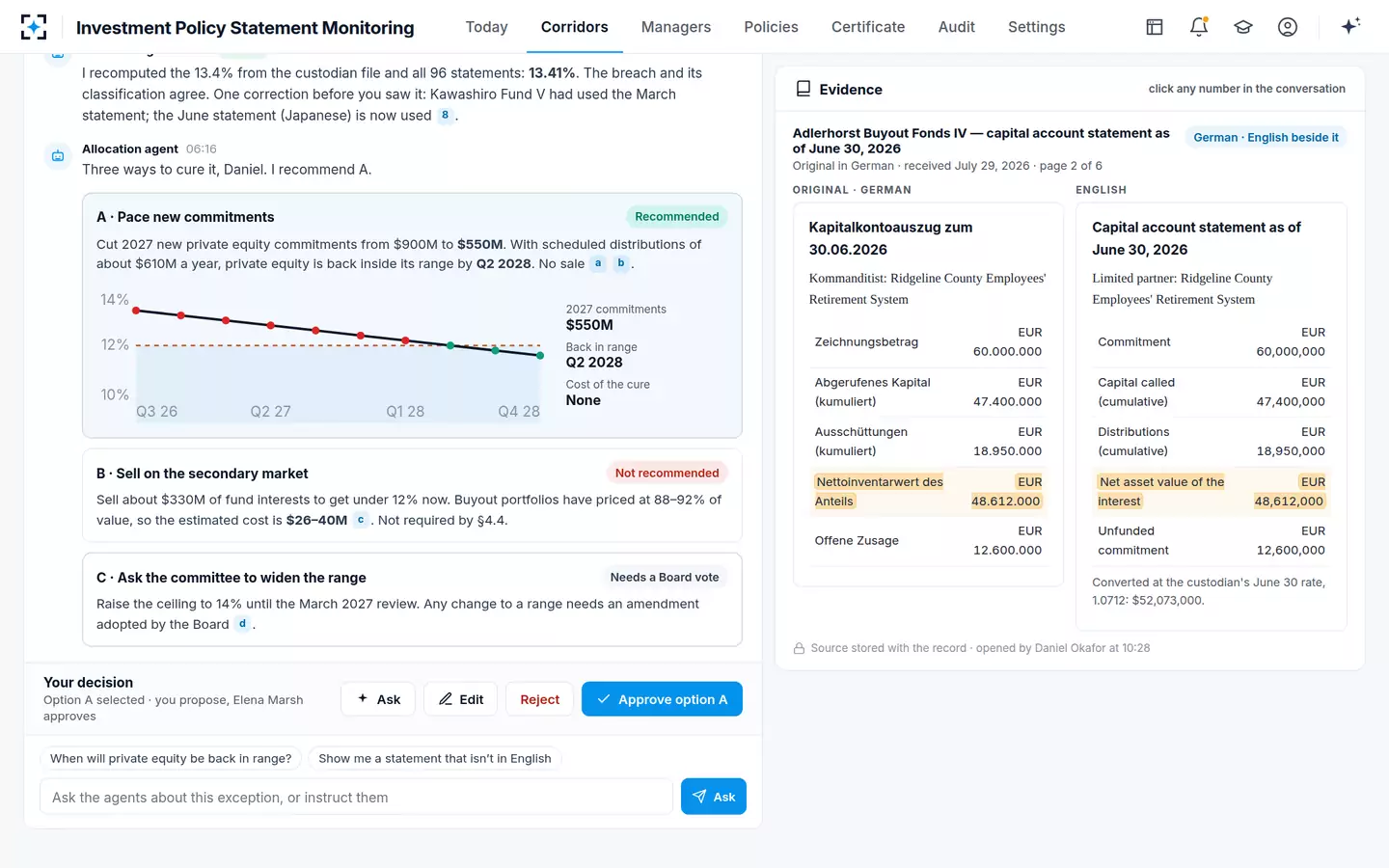1389x868 pixels.
Task: Send question with the blue Ask button
Action: click(x=714, y=797)
